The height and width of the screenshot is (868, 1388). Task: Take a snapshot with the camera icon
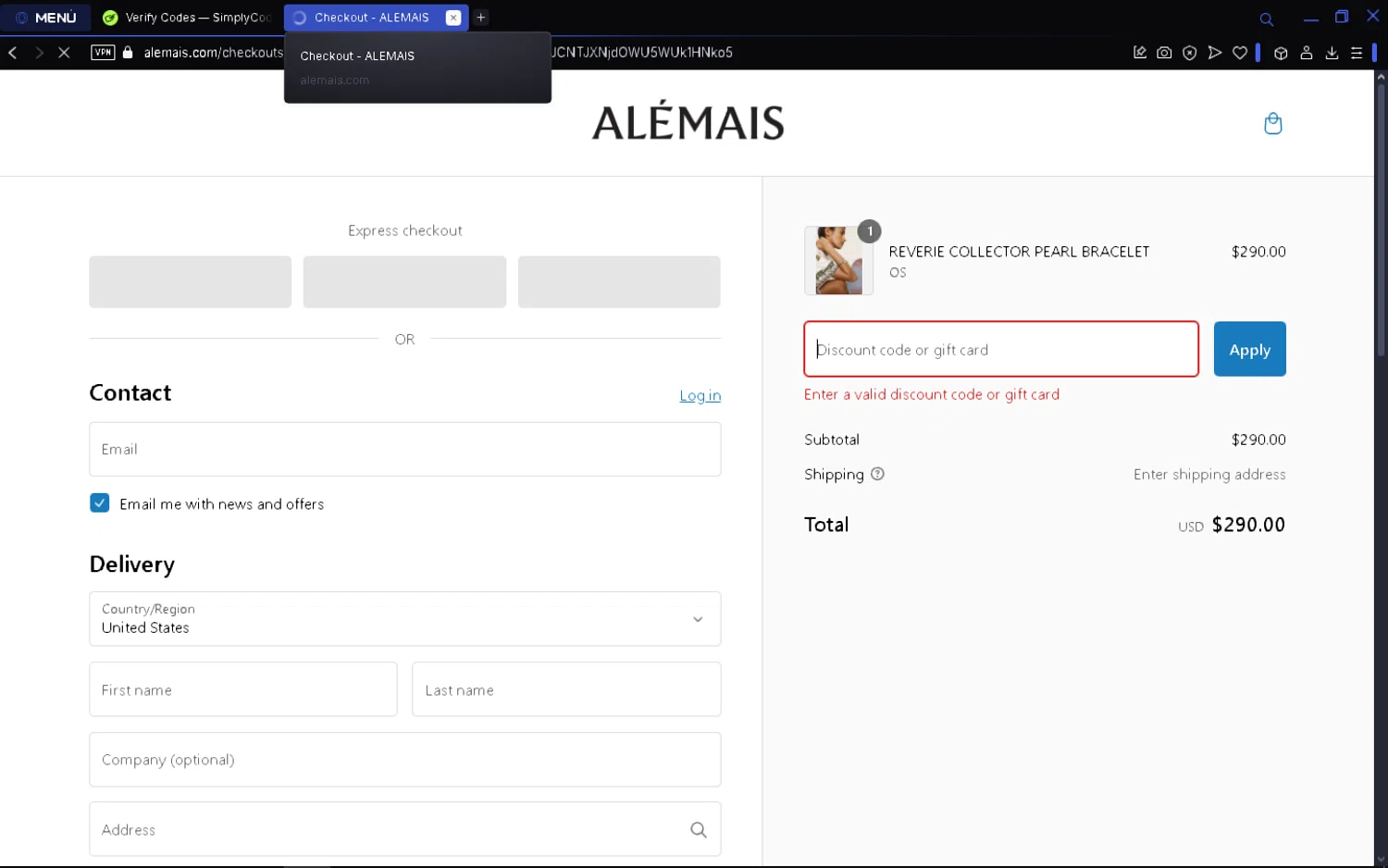(1164, 53)
